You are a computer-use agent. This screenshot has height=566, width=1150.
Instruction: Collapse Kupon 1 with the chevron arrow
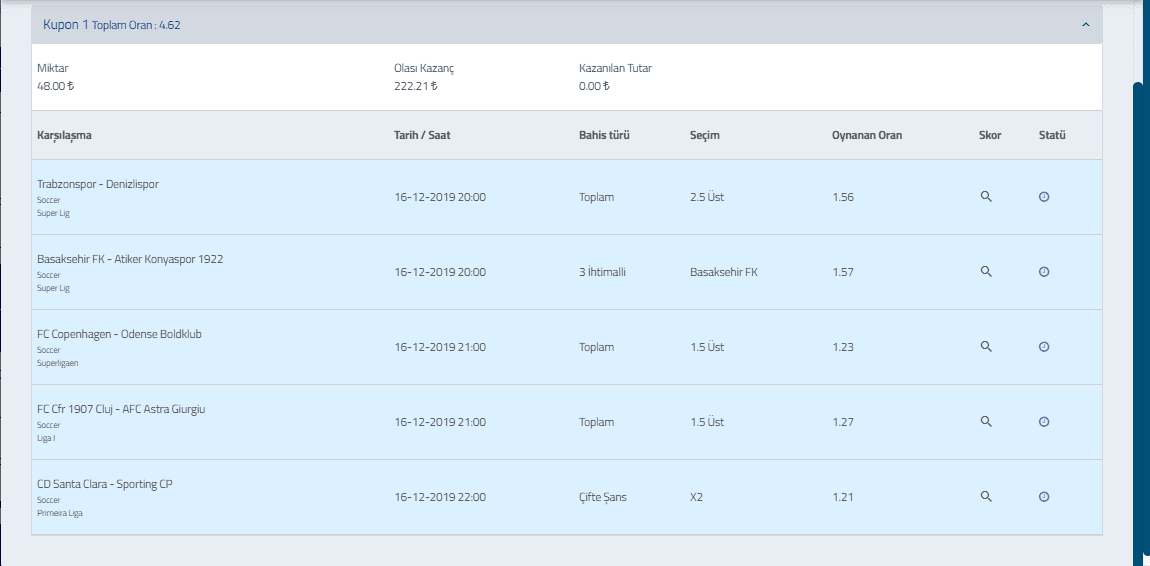point(1085,25)
